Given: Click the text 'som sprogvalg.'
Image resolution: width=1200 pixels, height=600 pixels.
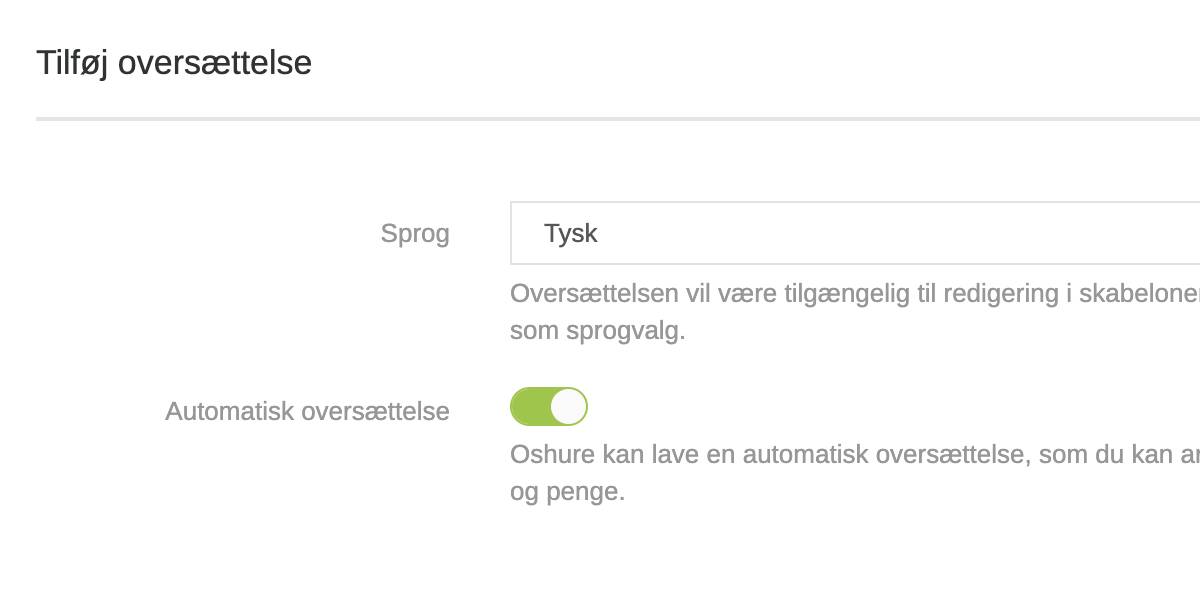Looking at the screenshot, I should (x=597, y=331).
